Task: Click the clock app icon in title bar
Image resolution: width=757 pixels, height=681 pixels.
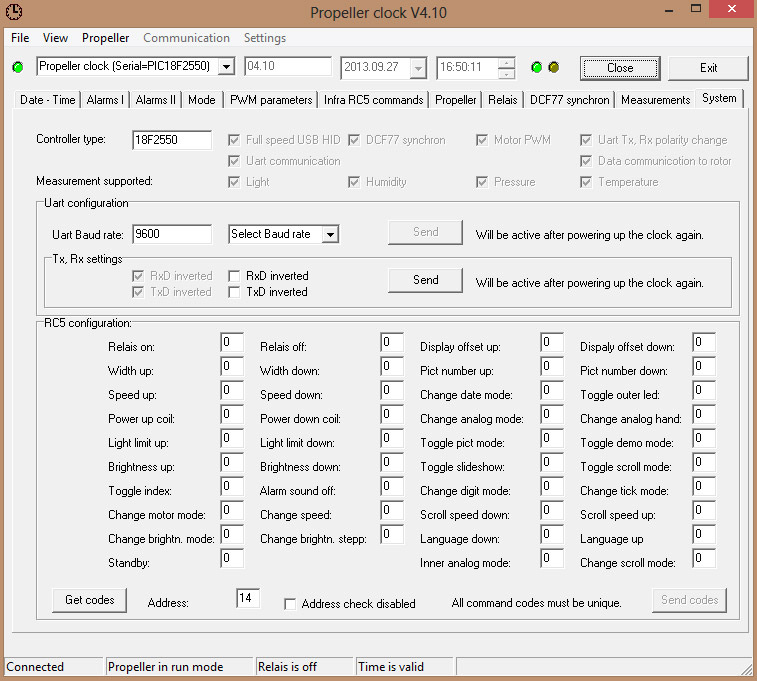Action: click(x=14, y=12)
